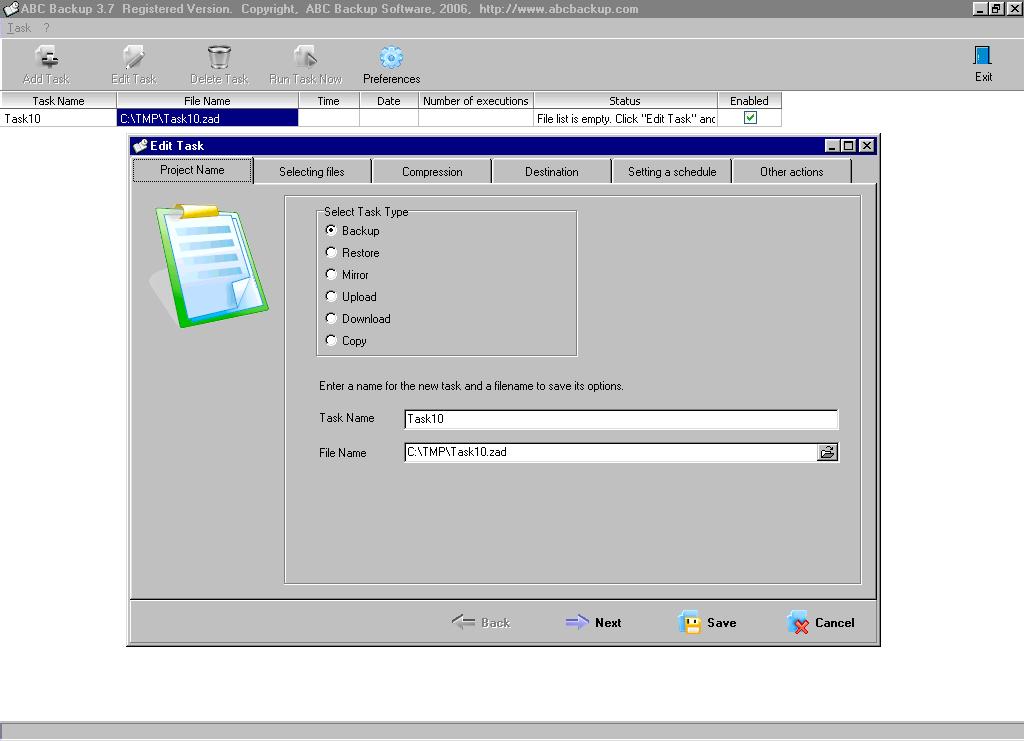
Task: Switch to the Project Name tab
Action: pyautogui.click(x=192, y=170)
